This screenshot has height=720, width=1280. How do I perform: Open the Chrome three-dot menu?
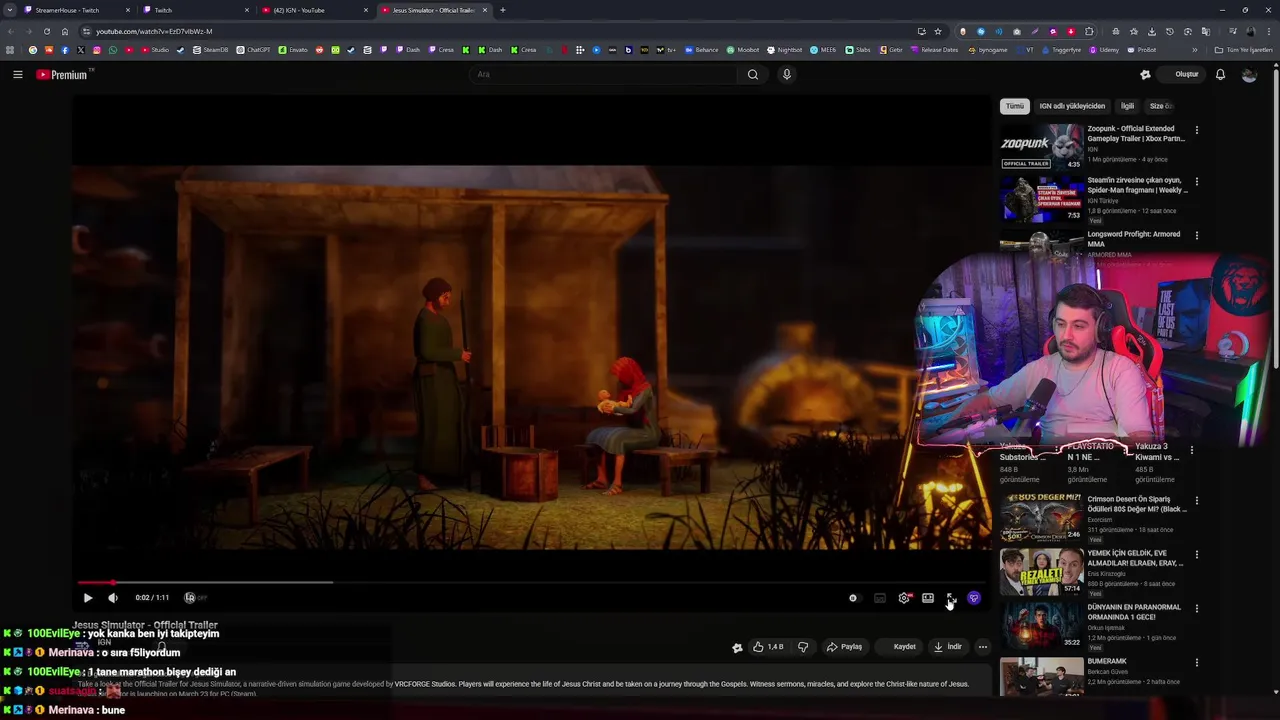click(x=1268, y=31)
